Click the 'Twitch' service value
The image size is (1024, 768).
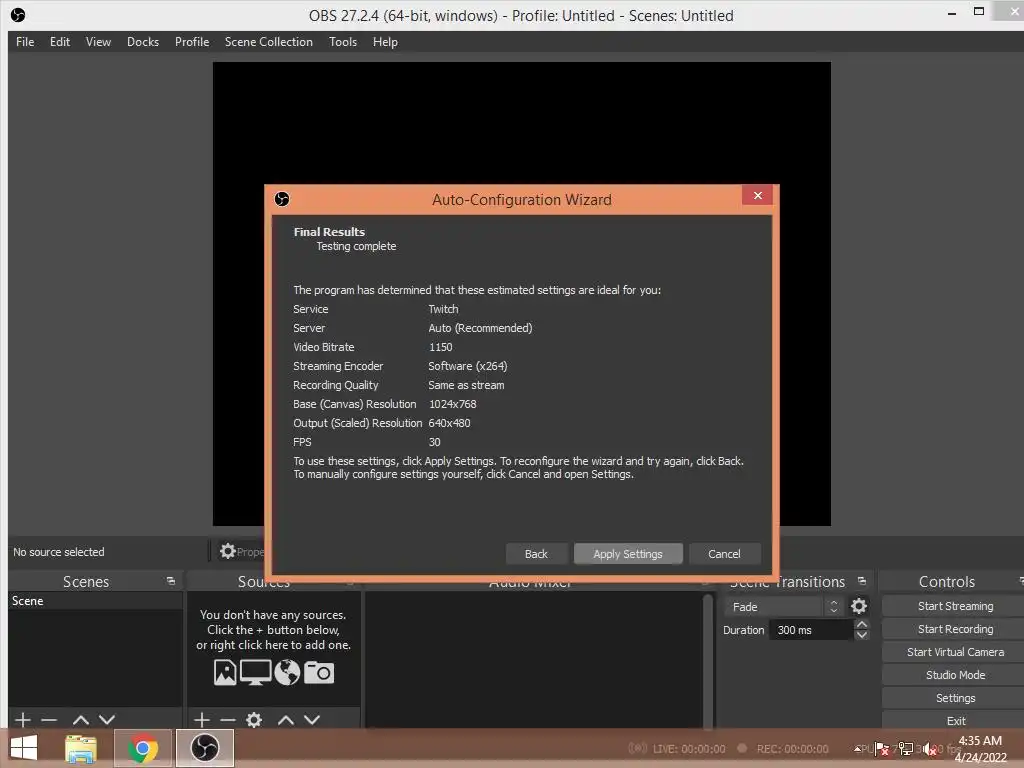click(443, 309)
